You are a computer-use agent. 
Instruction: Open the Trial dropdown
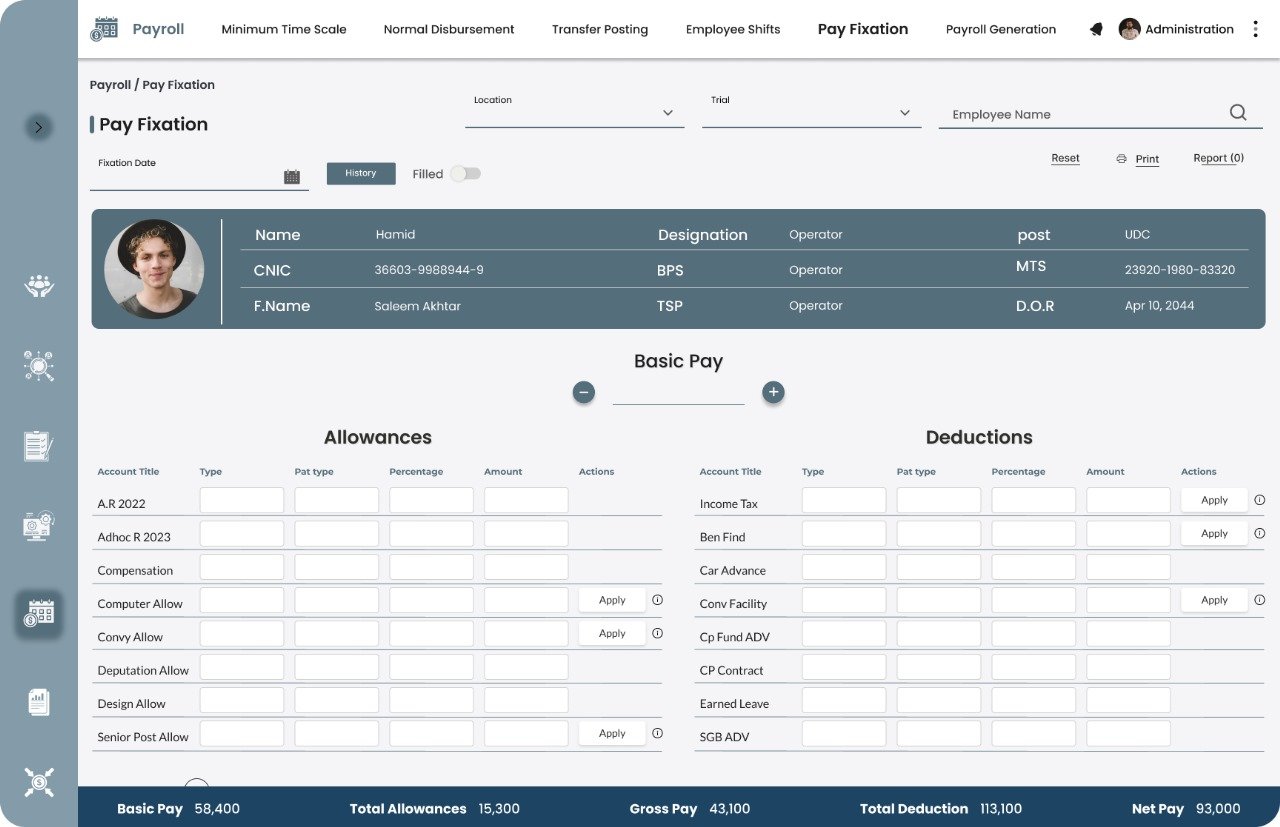click(811, 112)
